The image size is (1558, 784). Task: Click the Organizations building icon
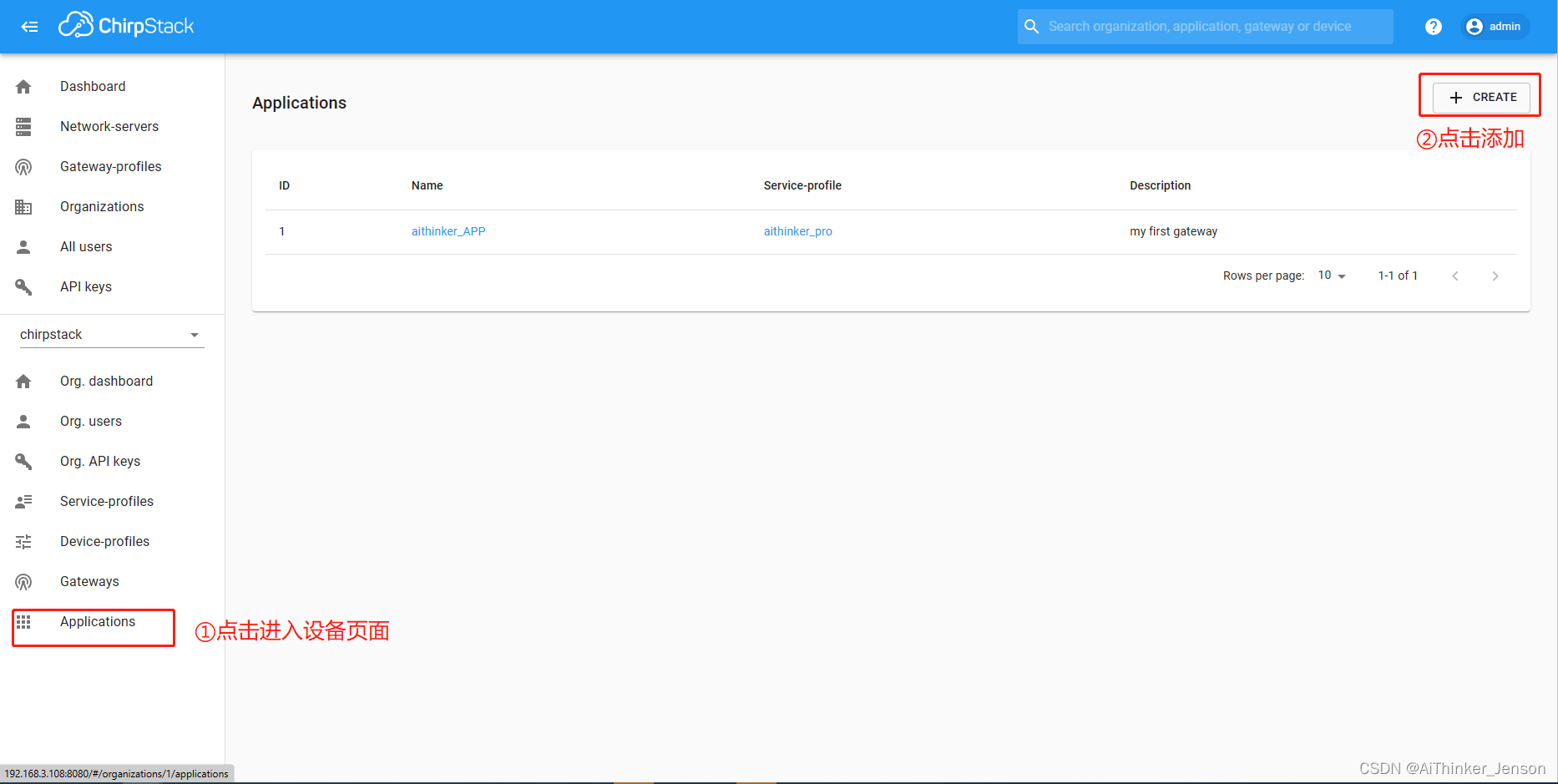coord(23,206)
